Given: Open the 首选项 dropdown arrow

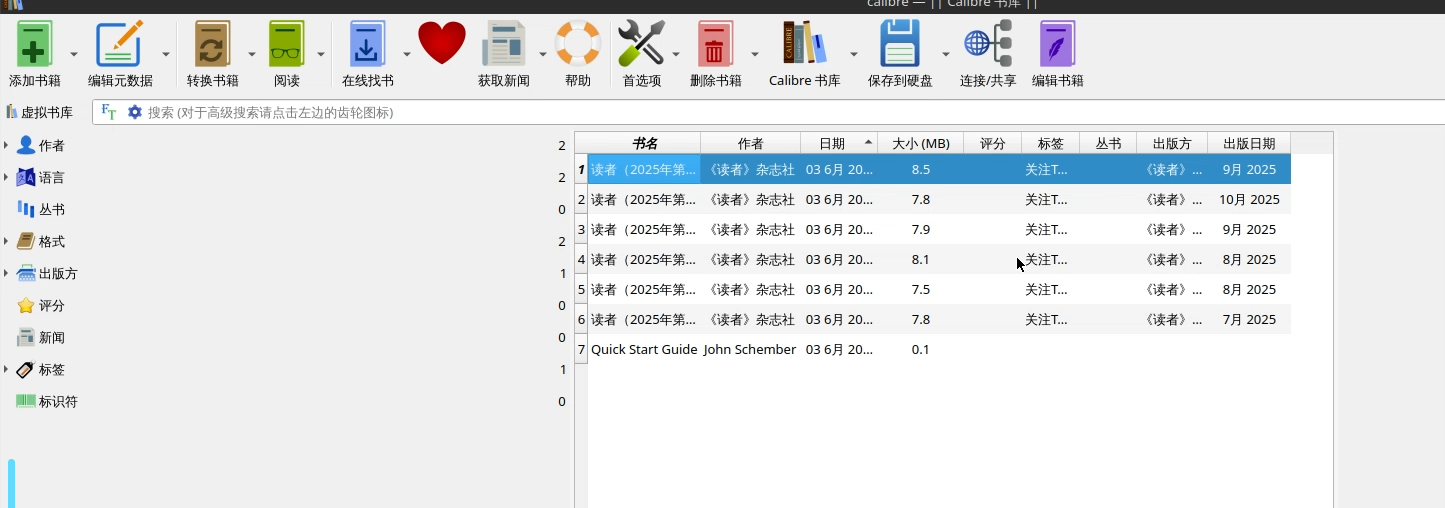Looking at the screenshot, I should coord(675,54).
